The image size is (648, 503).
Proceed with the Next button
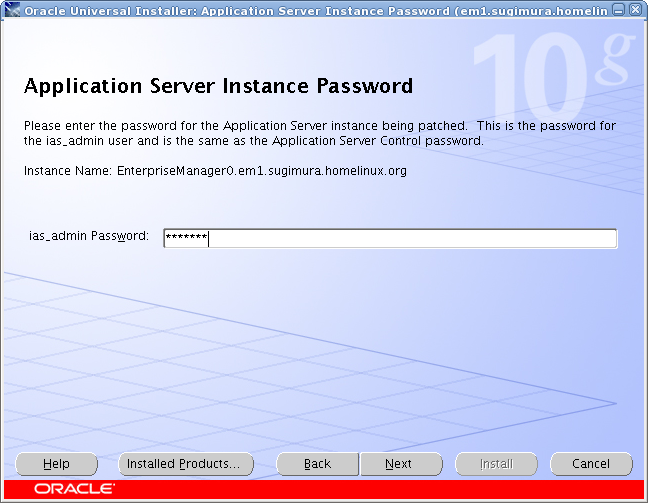coord(401,464)
